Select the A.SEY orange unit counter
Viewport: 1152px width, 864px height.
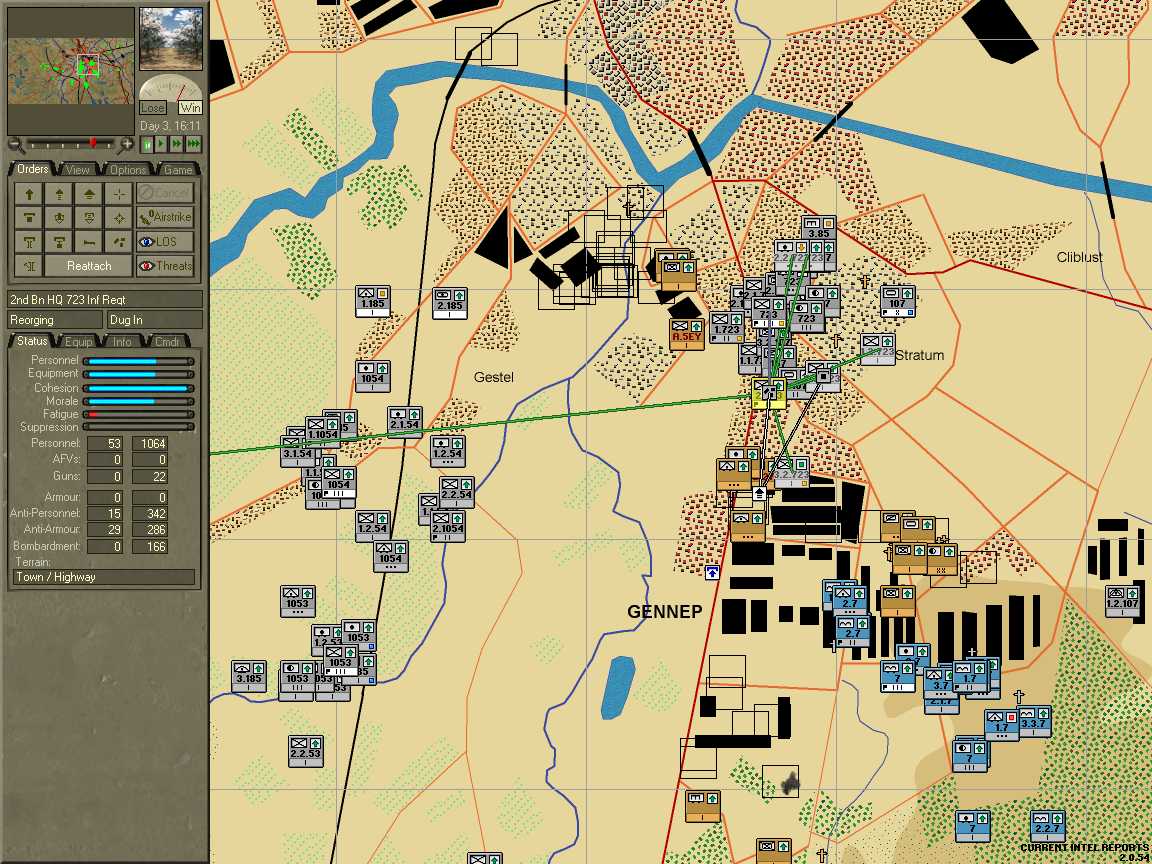point(687,334)
